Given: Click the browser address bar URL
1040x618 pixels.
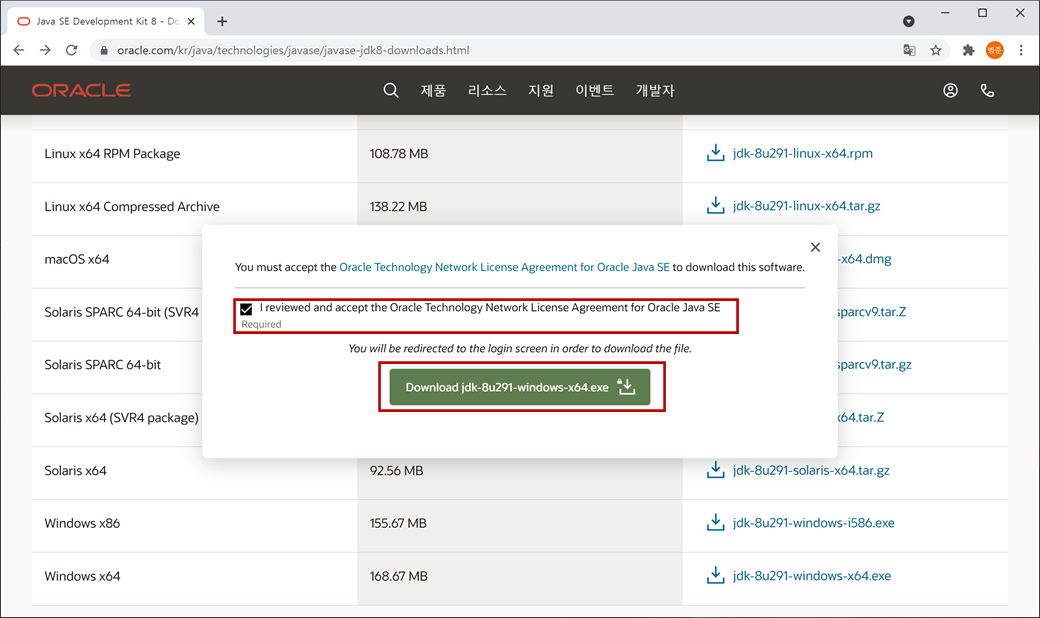Looking at the screenshot, I should click(x=293, y=50).
